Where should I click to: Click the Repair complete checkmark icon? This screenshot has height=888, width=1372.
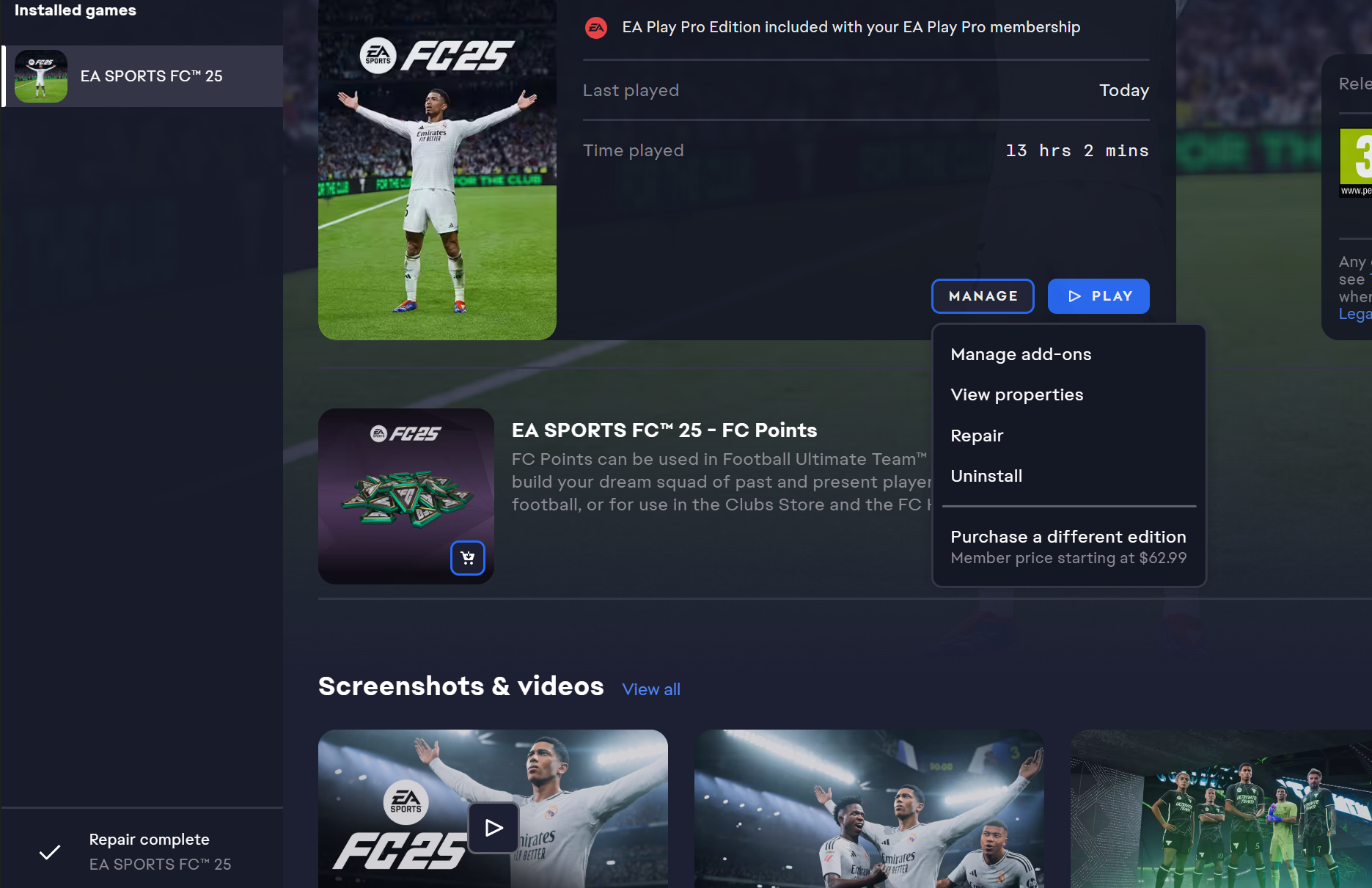point(50,852)
